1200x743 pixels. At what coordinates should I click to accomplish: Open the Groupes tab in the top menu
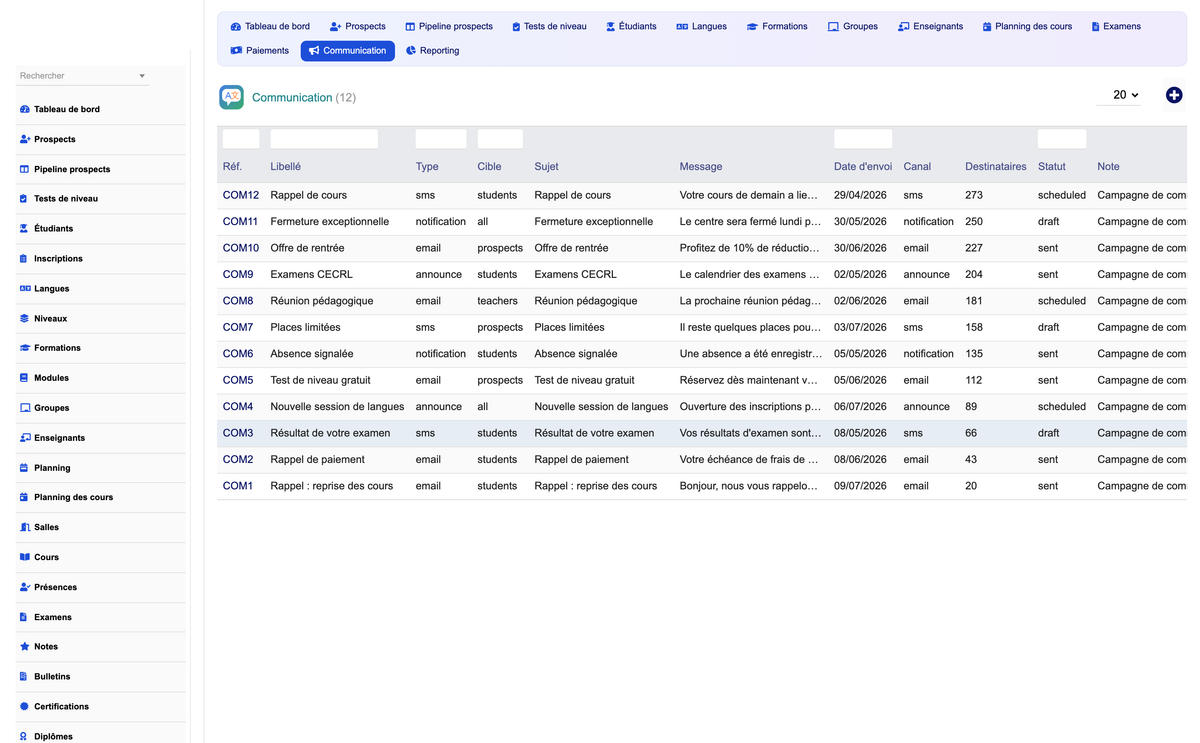click(x=852, y=27)
